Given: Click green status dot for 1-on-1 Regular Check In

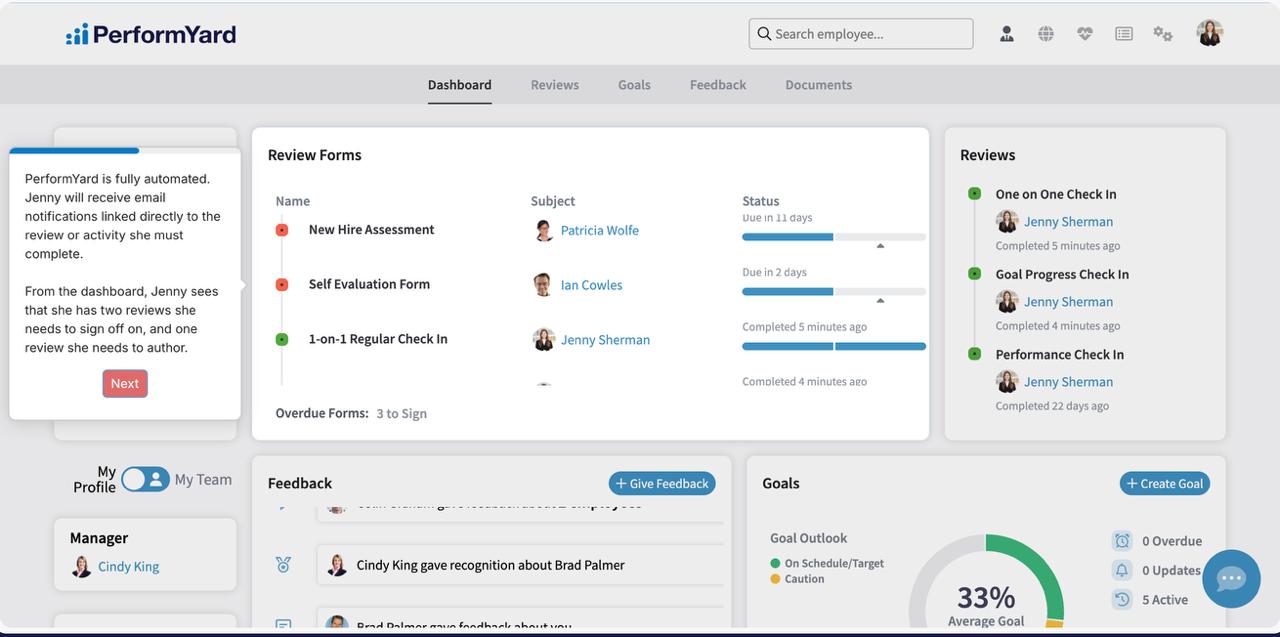Looking at the screenshot, I should click(282, 339).
